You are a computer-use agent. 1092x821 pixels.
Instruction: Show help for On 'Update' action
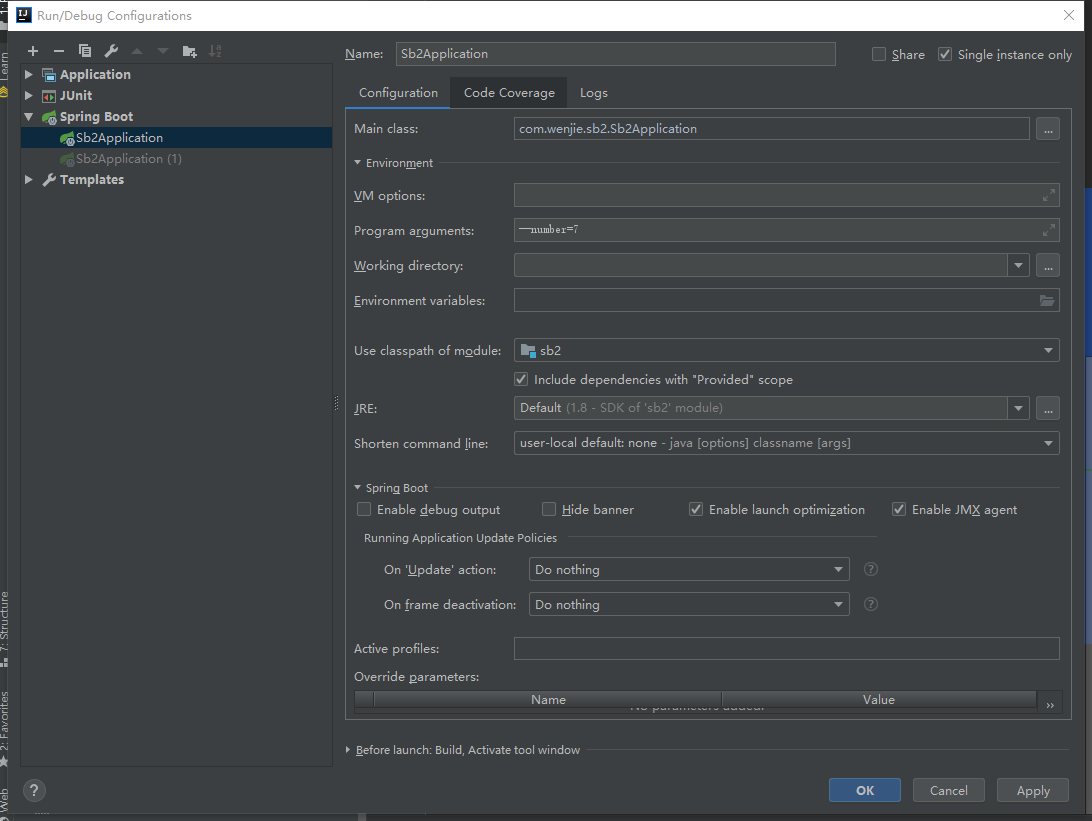(871, 569)
